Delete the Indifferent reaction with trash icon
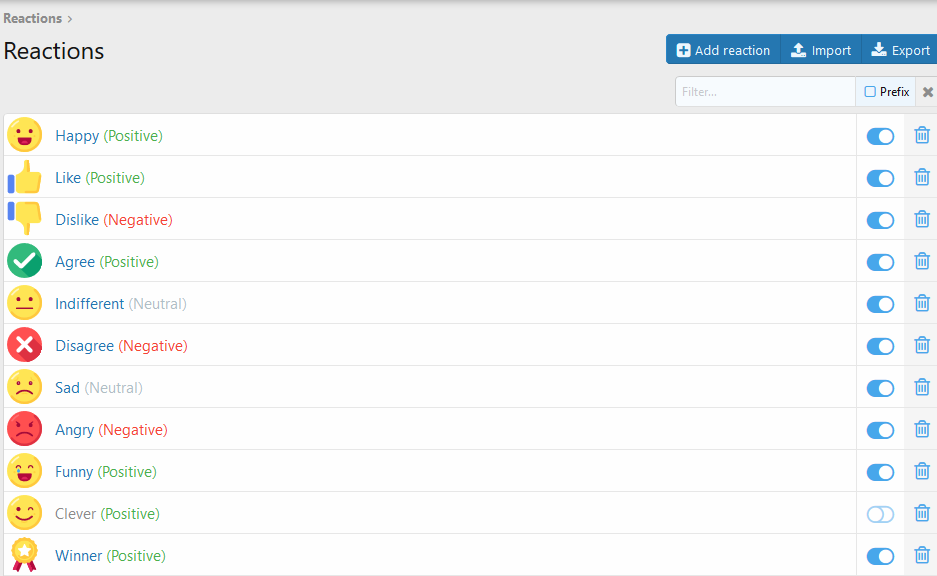The height and width of the screenshot is (576, 937). (x=922, y=303)
